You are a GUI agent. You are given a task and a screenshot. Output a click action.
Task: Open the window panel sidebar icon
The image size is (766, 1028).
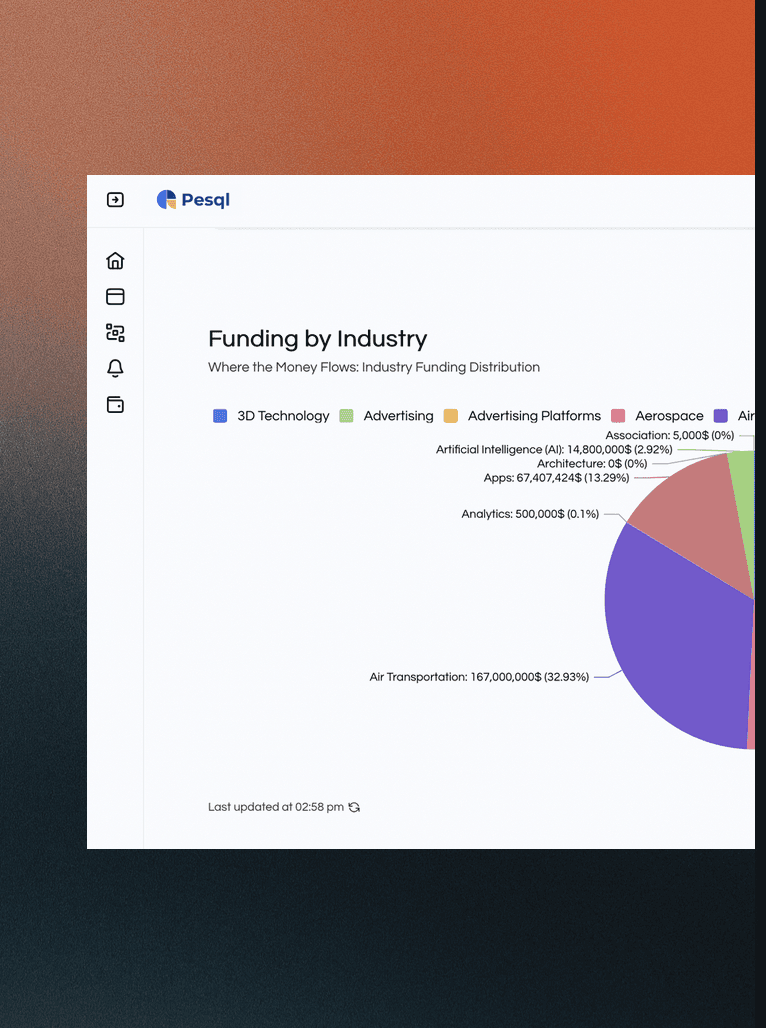[x=115, y=296]
